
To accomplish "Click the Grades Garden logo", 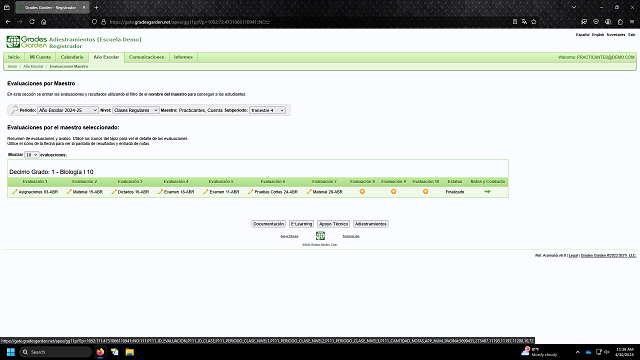I will (x=27, y=42).
